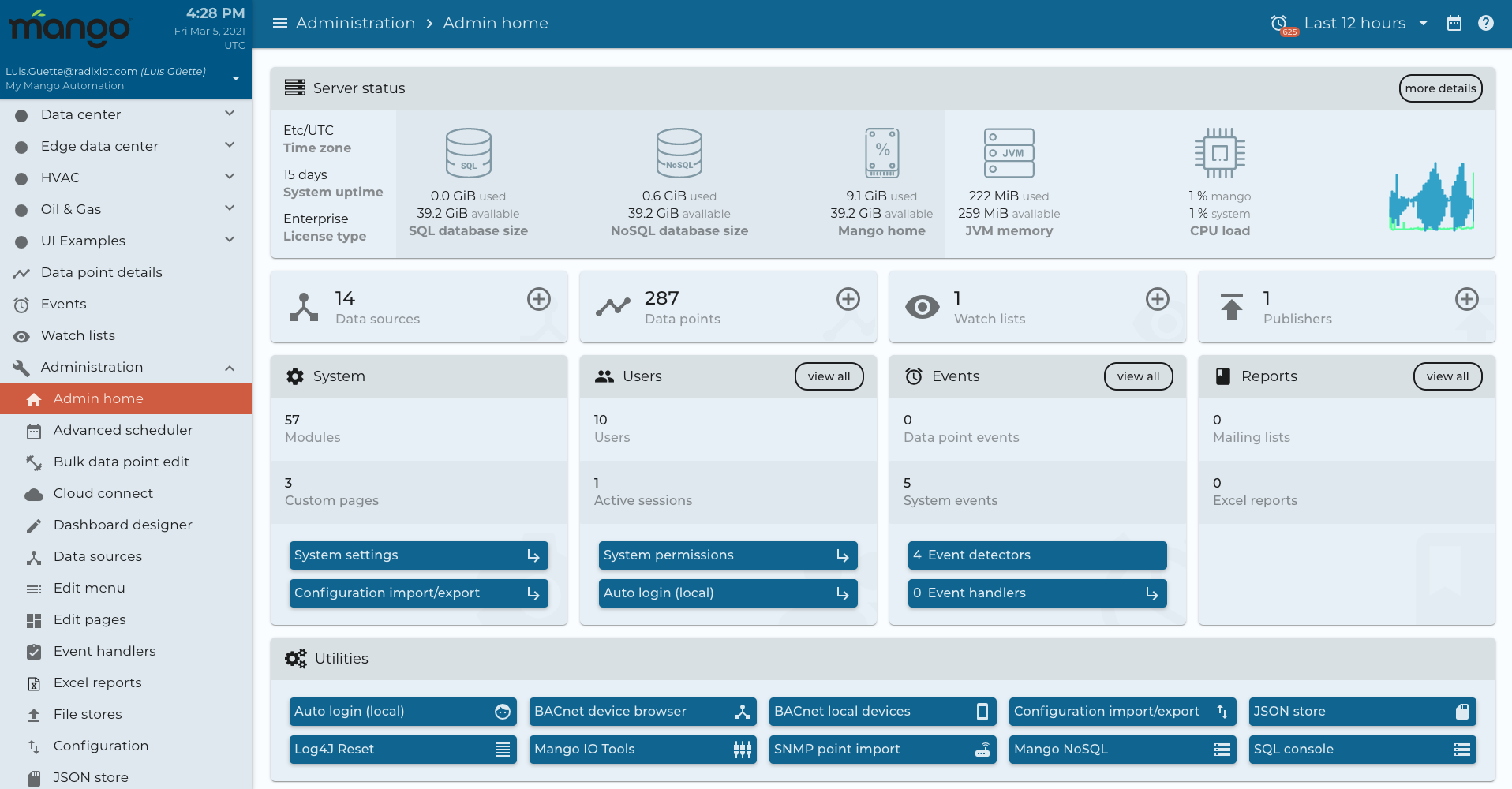
Task: Expand the Oil & Gas chevron
Action: point(230,208)
